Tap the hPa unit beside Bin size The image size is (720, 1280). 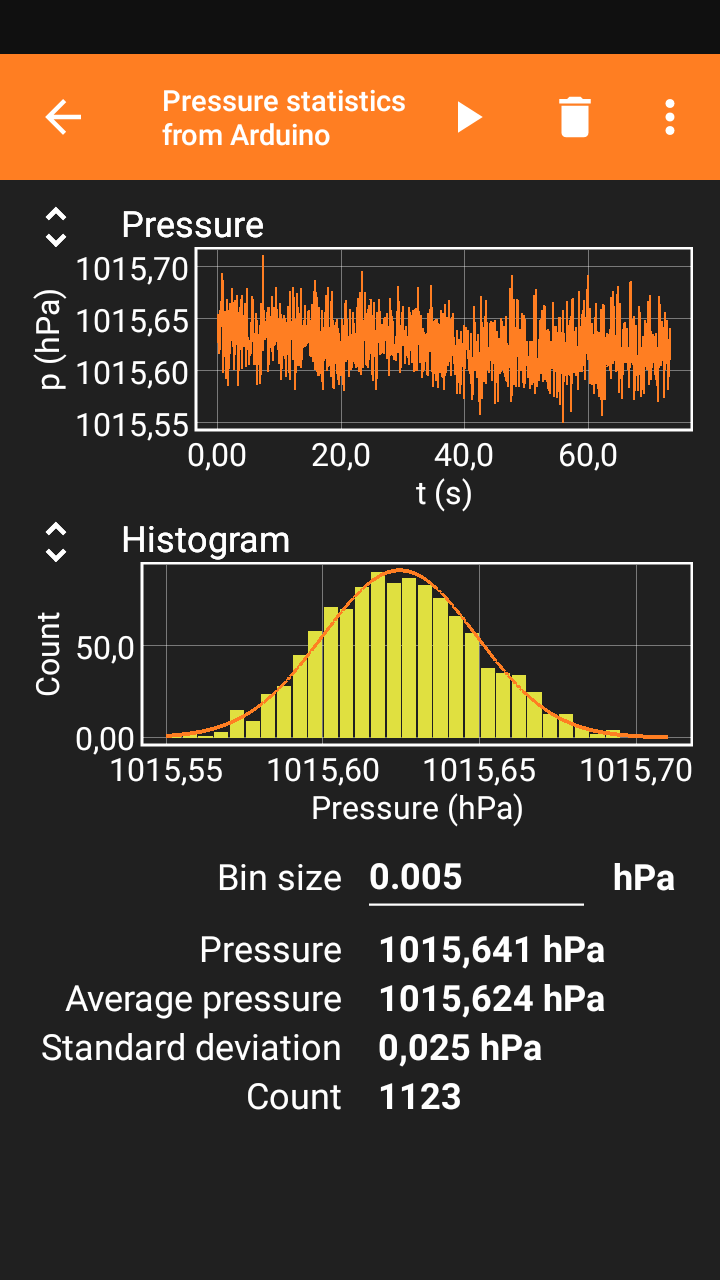tap(643, 879)
